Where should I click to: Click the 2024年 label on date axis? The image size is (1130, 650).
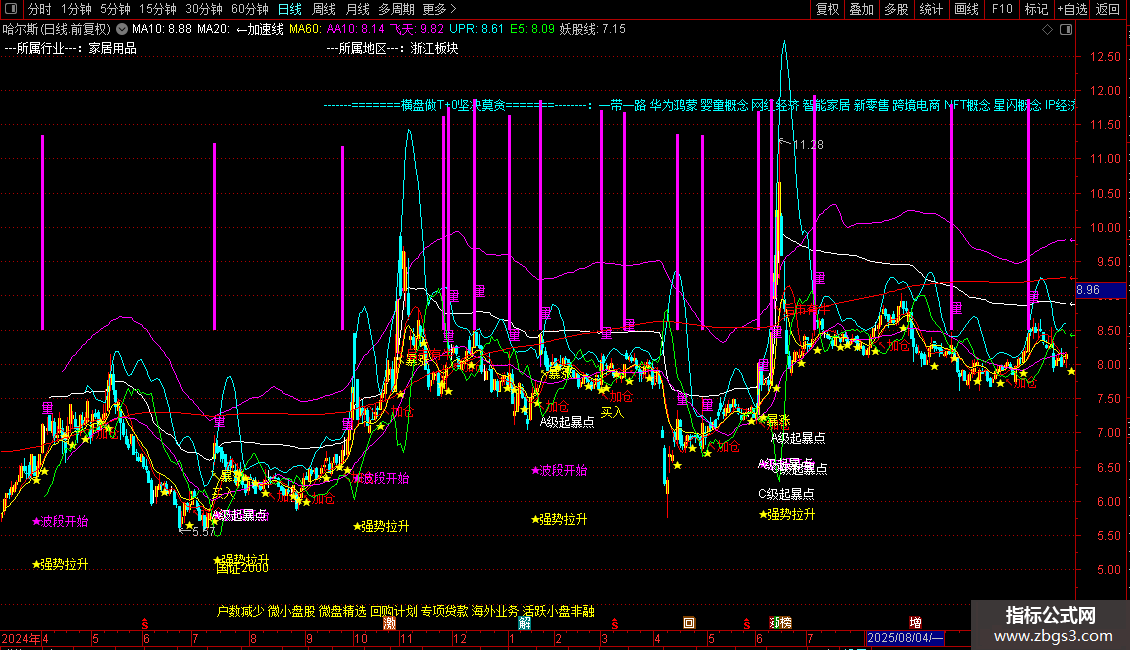21,638
